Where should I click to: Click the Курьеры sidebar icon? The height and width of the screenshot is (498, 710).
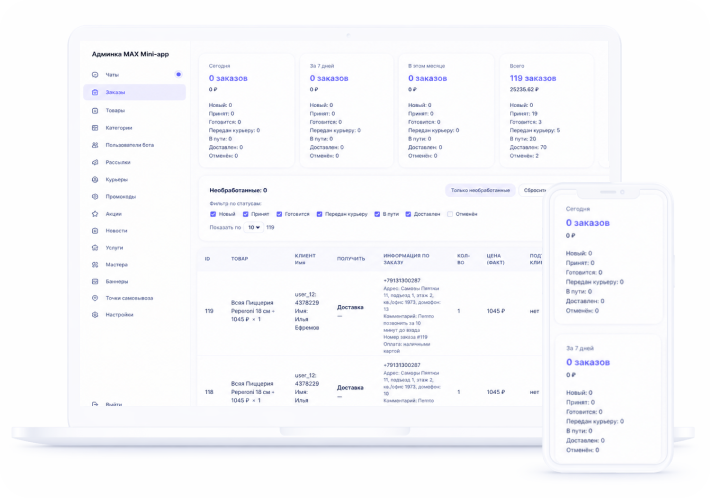pyautogui.click(x=95, y=180)
